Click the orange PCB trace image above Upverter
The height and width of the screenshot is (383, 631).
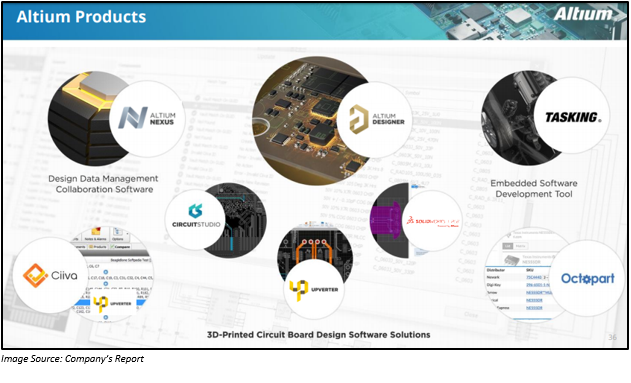tap(314, 246)
